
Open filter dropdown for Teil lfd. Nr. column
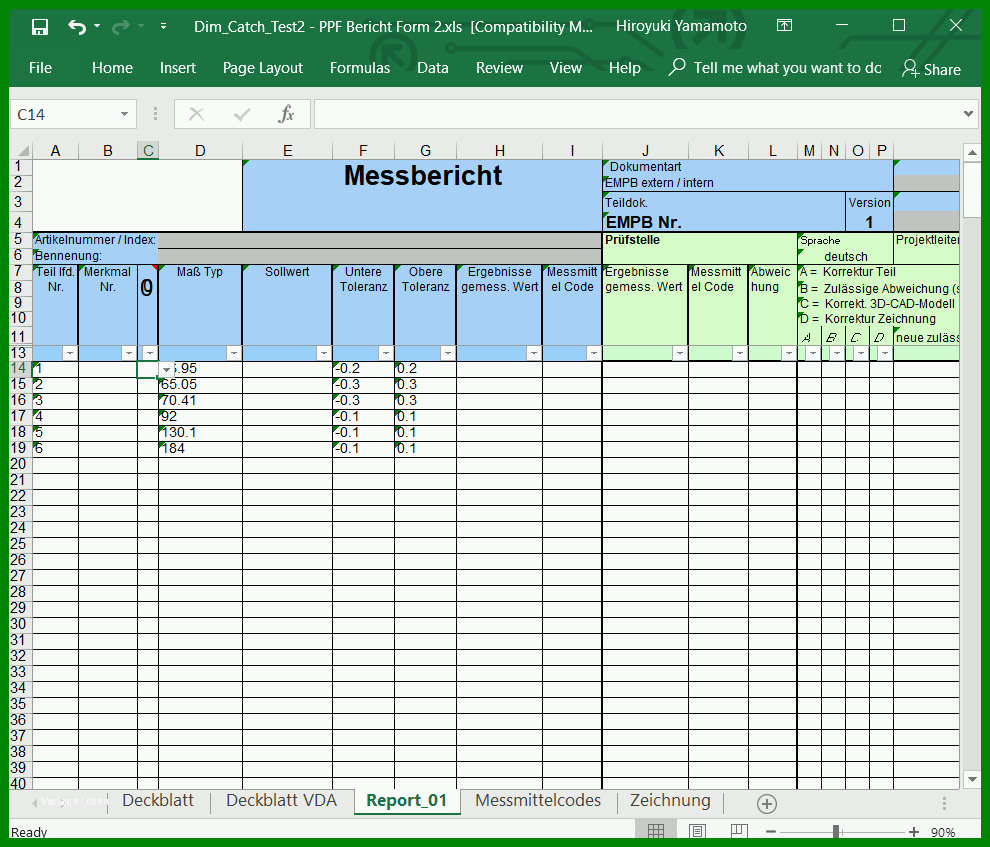tap(69, 353)
